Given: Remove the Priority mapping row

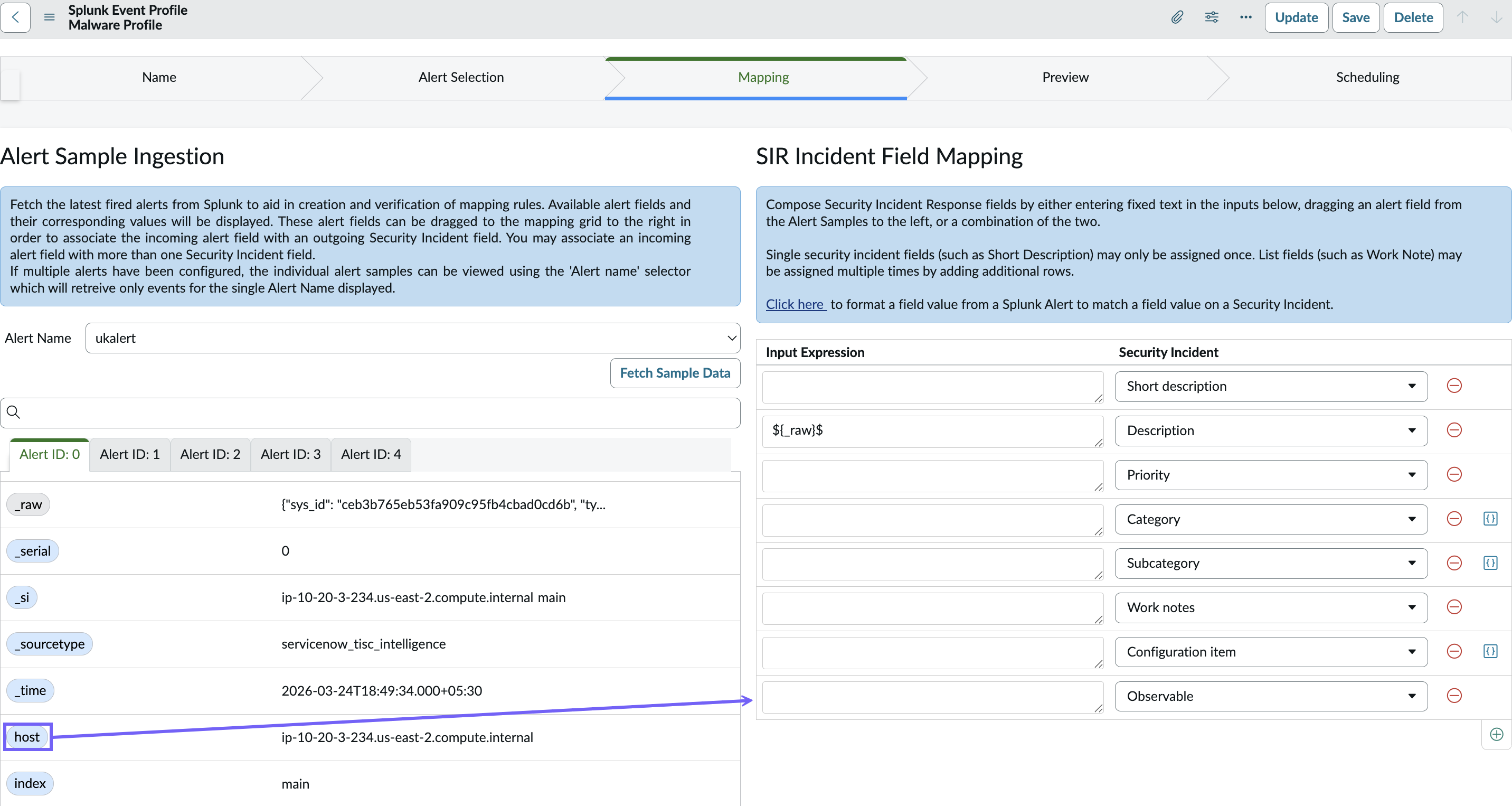Looking at the screenshot, I should (1454, 474).
